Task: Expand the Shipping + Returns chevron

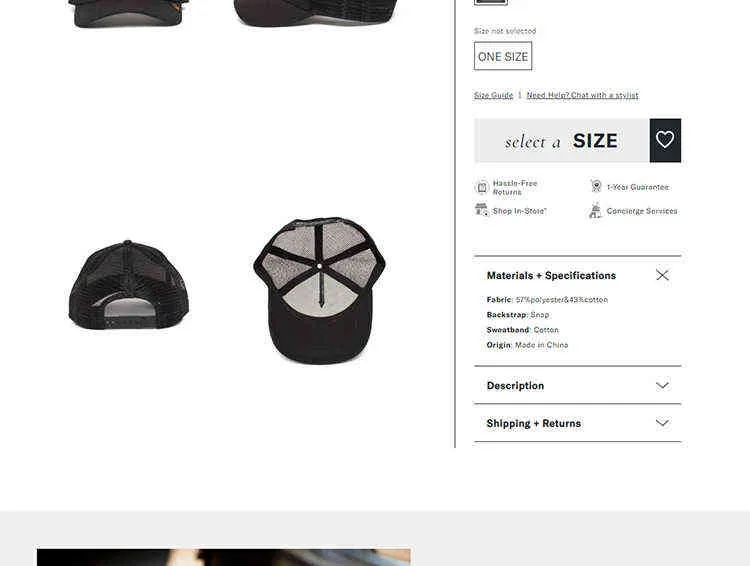Action: [x=662, y=423]
